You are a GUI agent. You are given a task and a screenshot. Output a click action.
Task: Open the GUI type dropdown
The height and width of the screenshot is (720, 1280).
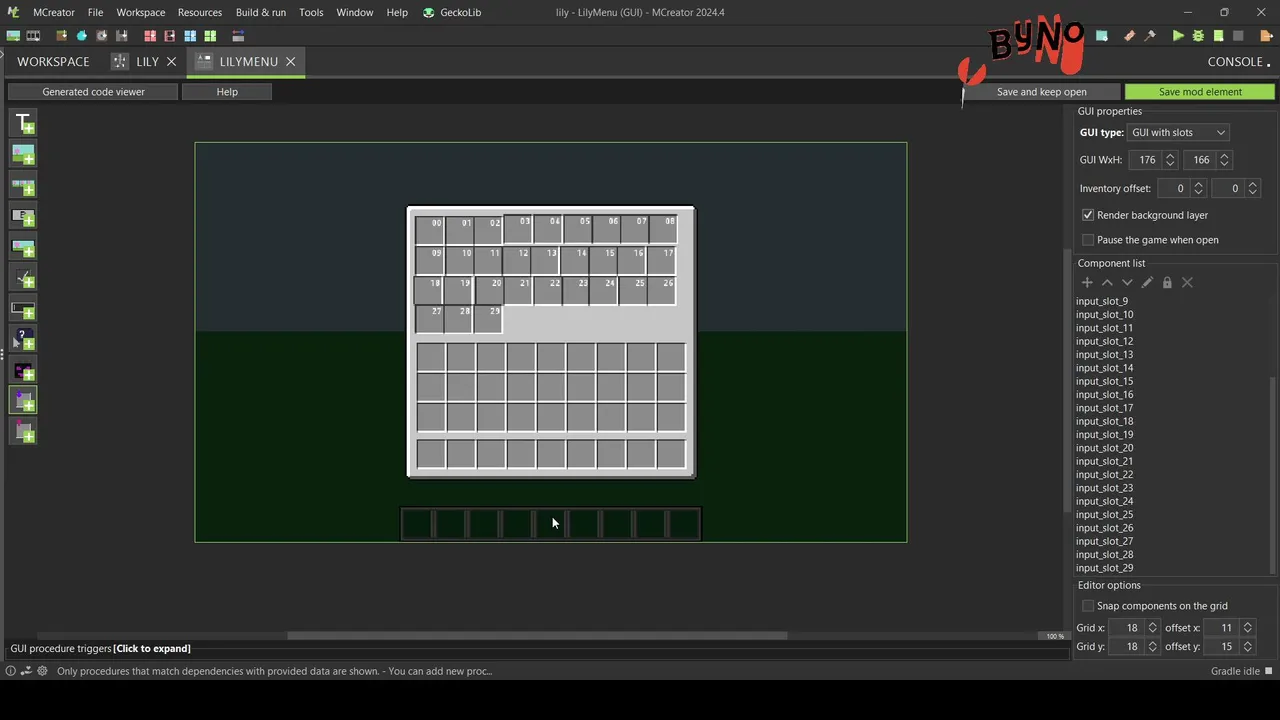tap(1178, 132)
